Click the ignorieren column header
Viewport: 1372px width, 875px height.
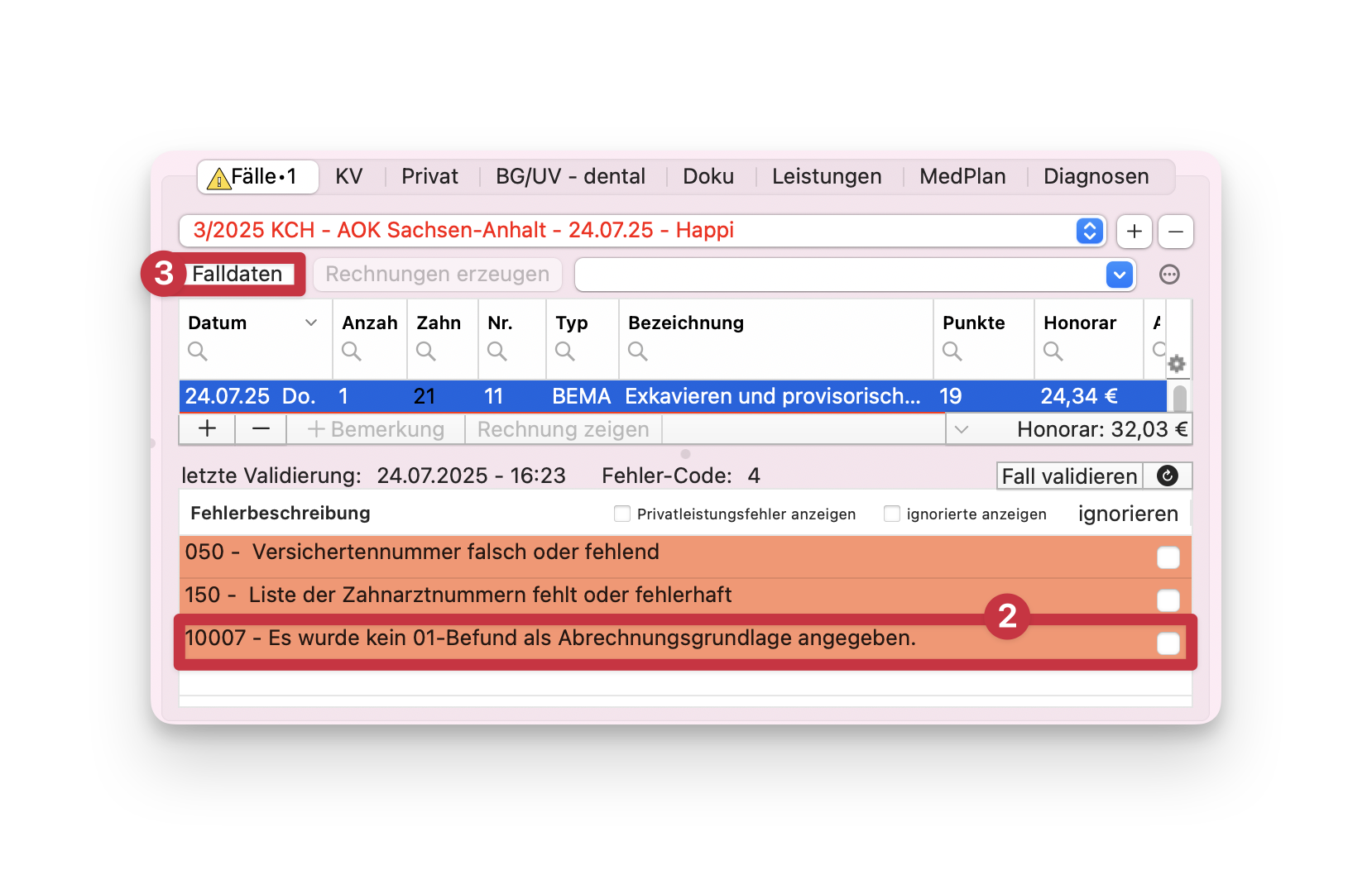pyautogui.click(x=1128, y=514)
